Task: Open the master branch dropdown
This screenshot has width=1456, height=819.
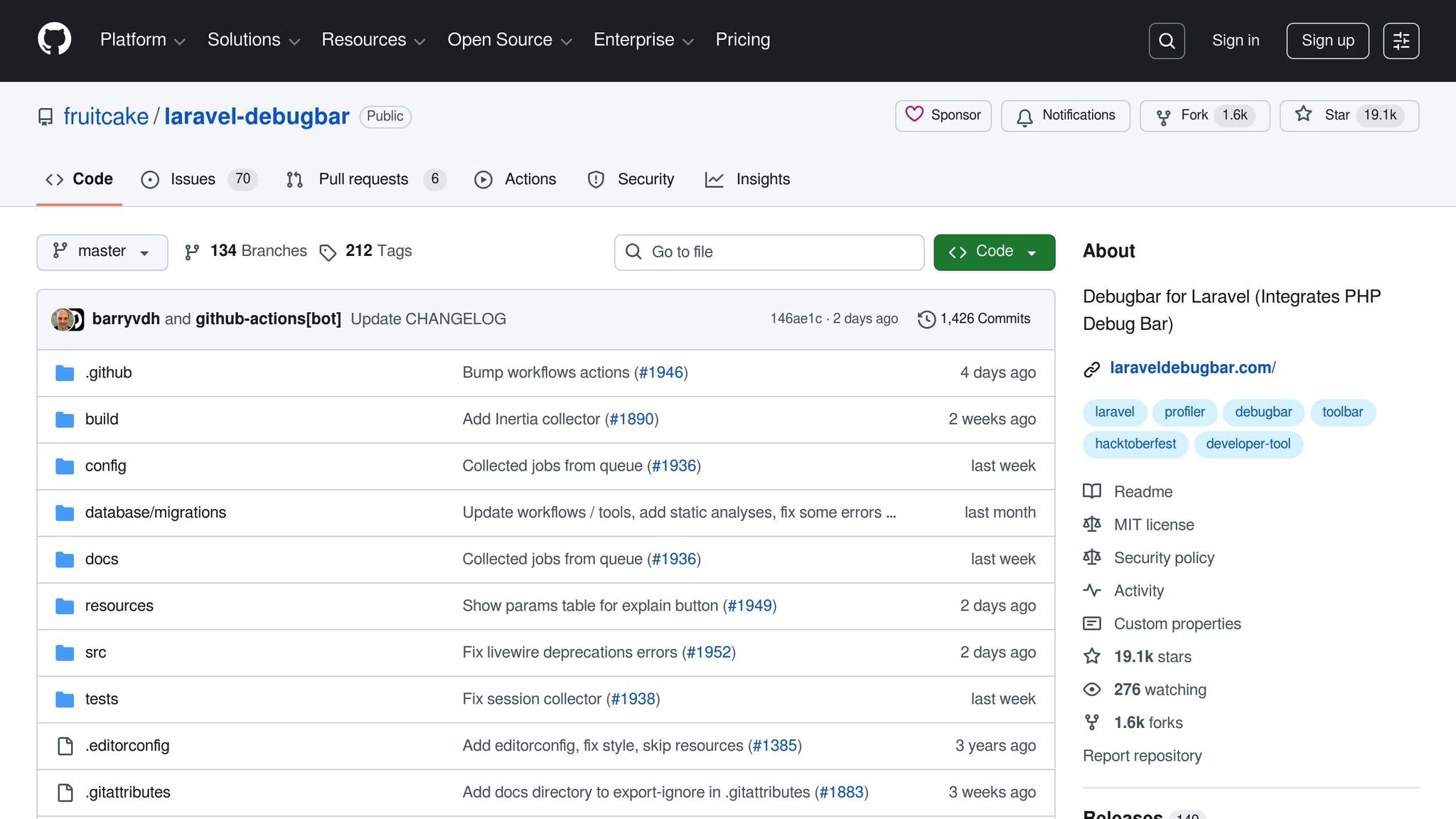Action: click(x=102, y=252)
